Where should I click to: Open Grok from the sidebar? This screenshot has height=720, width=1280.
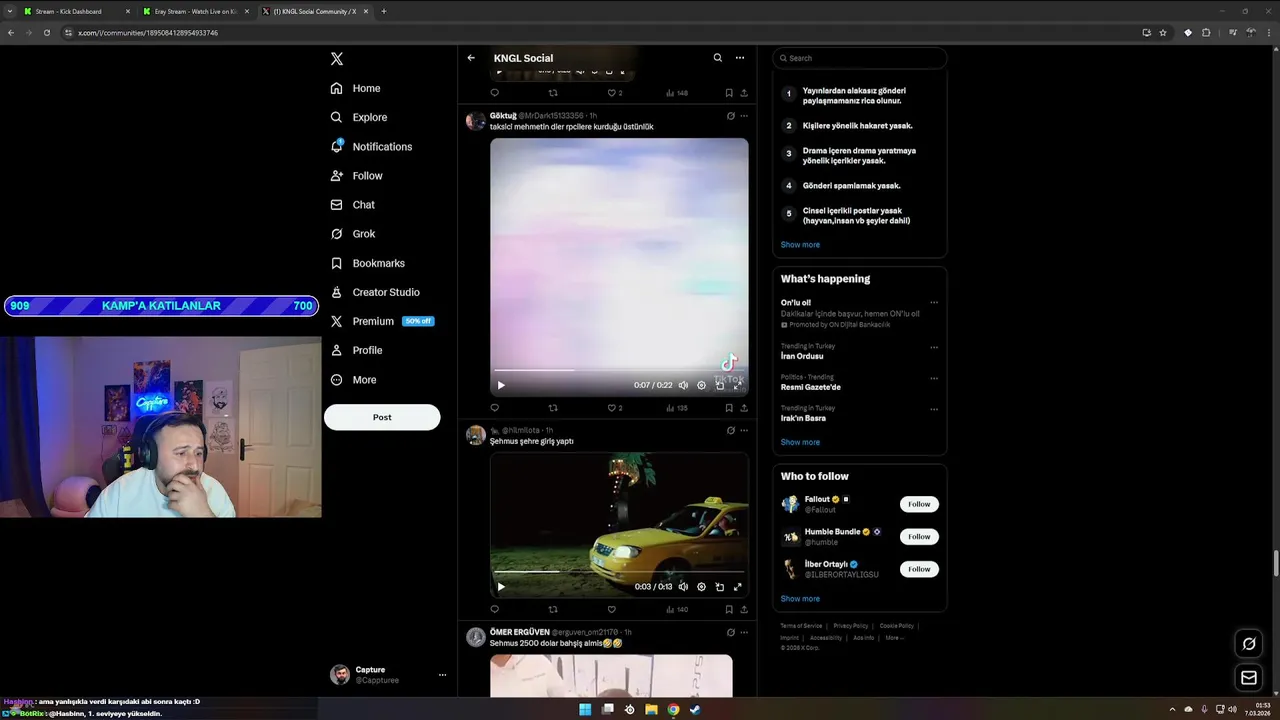353,233
